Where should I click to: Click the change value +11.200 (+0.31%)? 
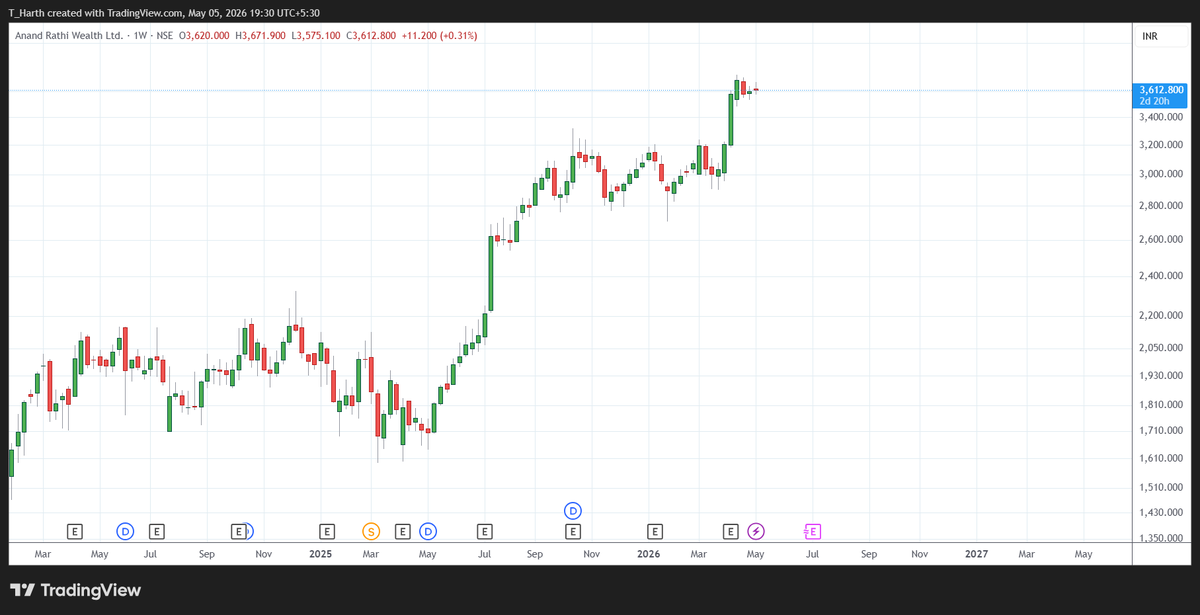(x=439, y=36)
